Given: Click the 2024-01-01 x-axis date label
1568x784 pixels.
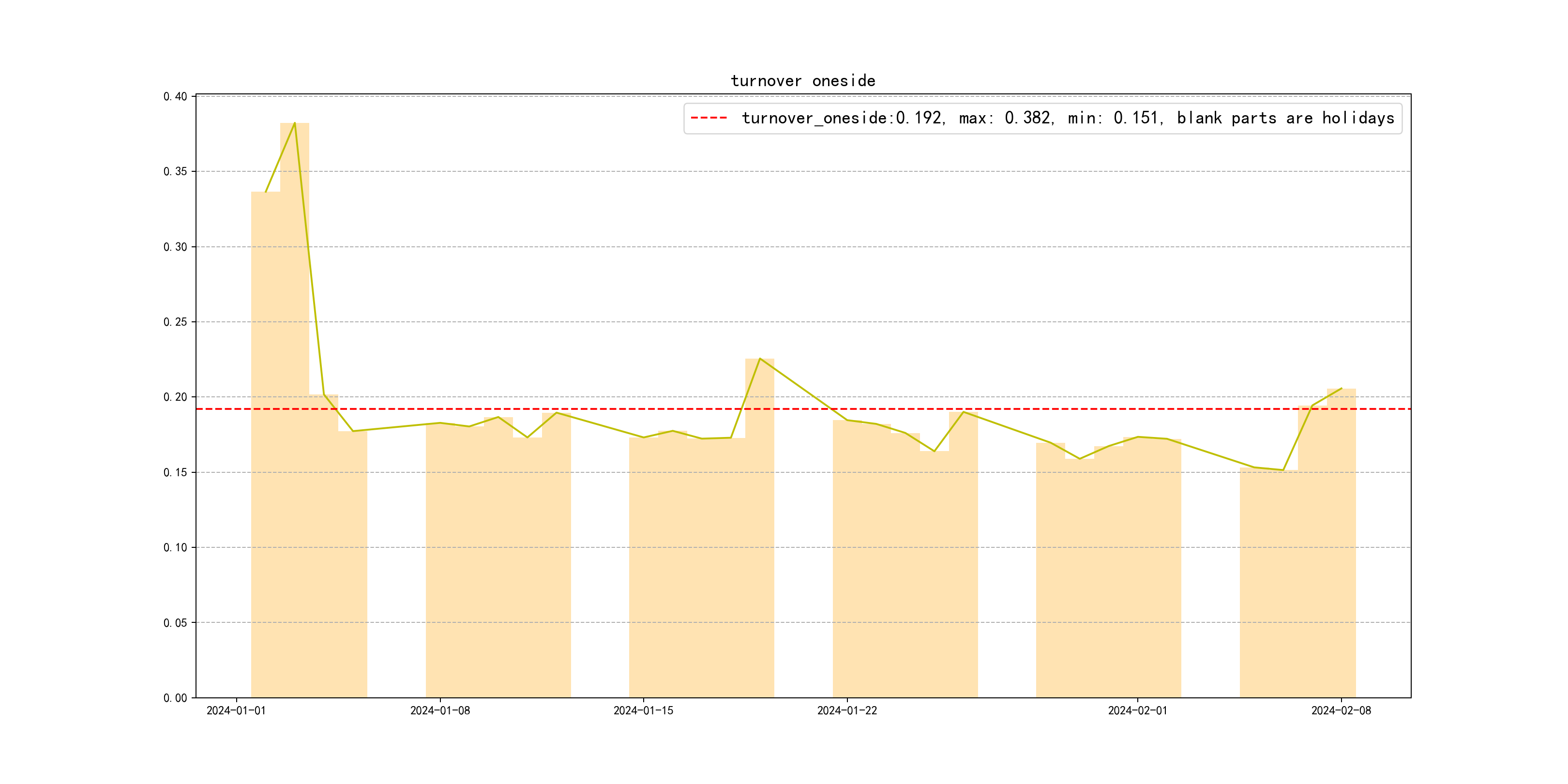Looking at the screenshot, I should (x=236, y=710).
